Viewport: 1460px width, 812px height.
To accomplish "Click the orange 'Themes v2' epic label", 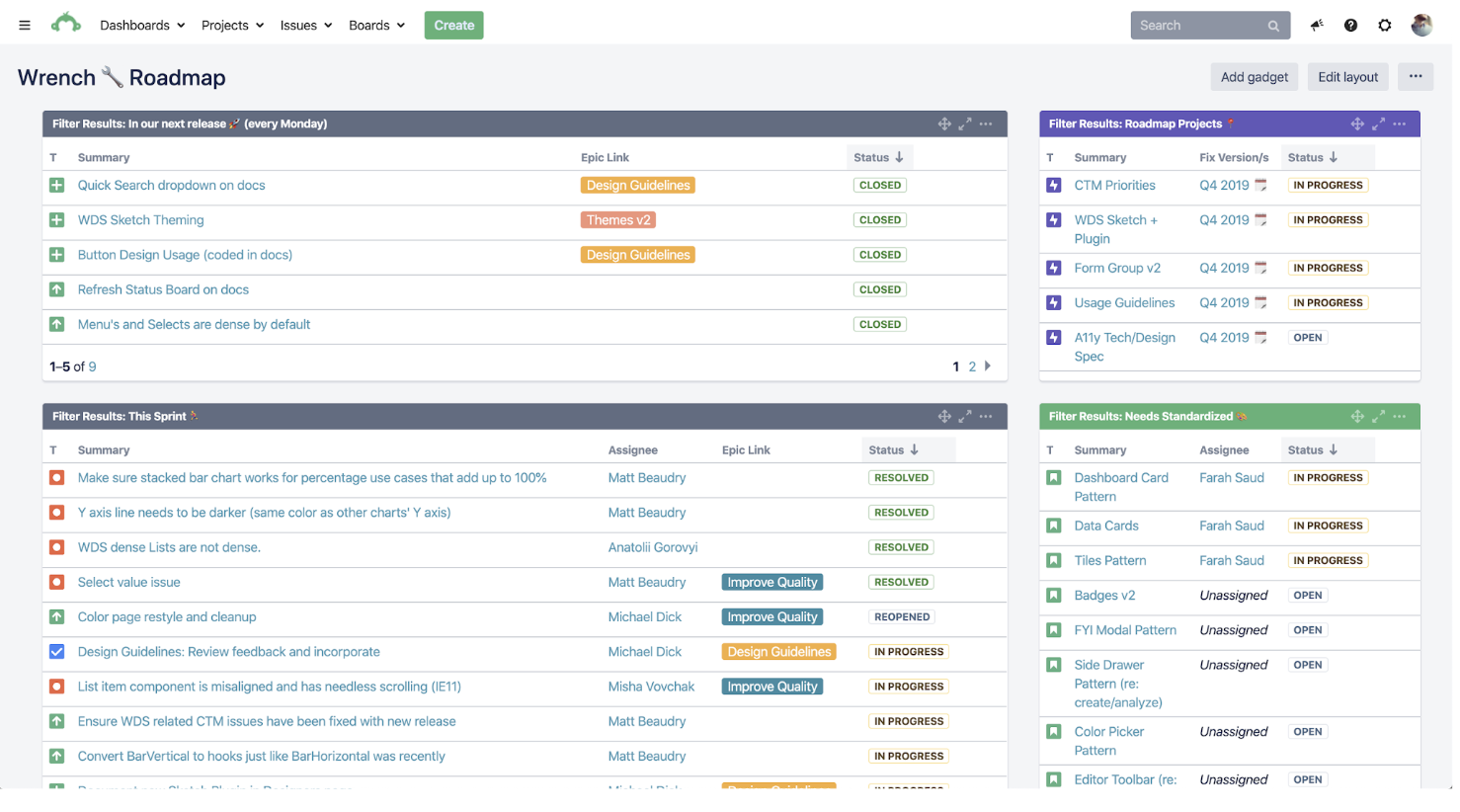I will [618, 220].
